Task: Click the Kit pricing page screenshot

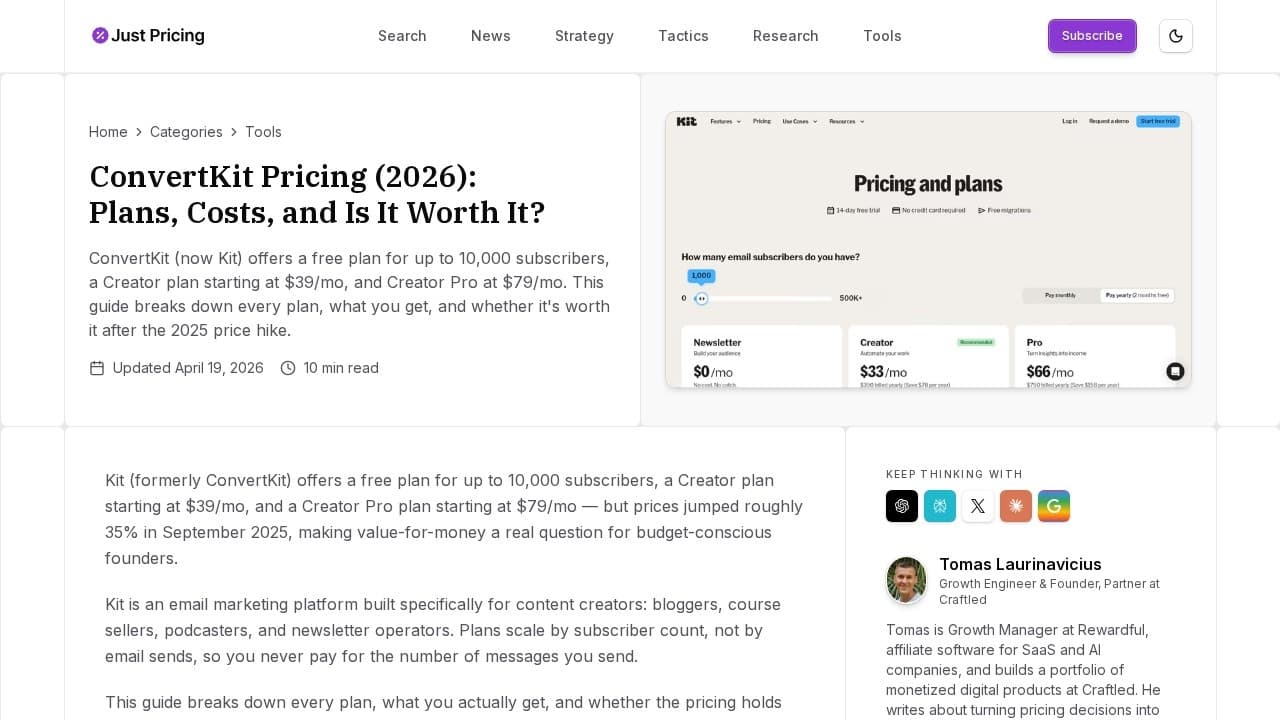Action: click(928, 250)
